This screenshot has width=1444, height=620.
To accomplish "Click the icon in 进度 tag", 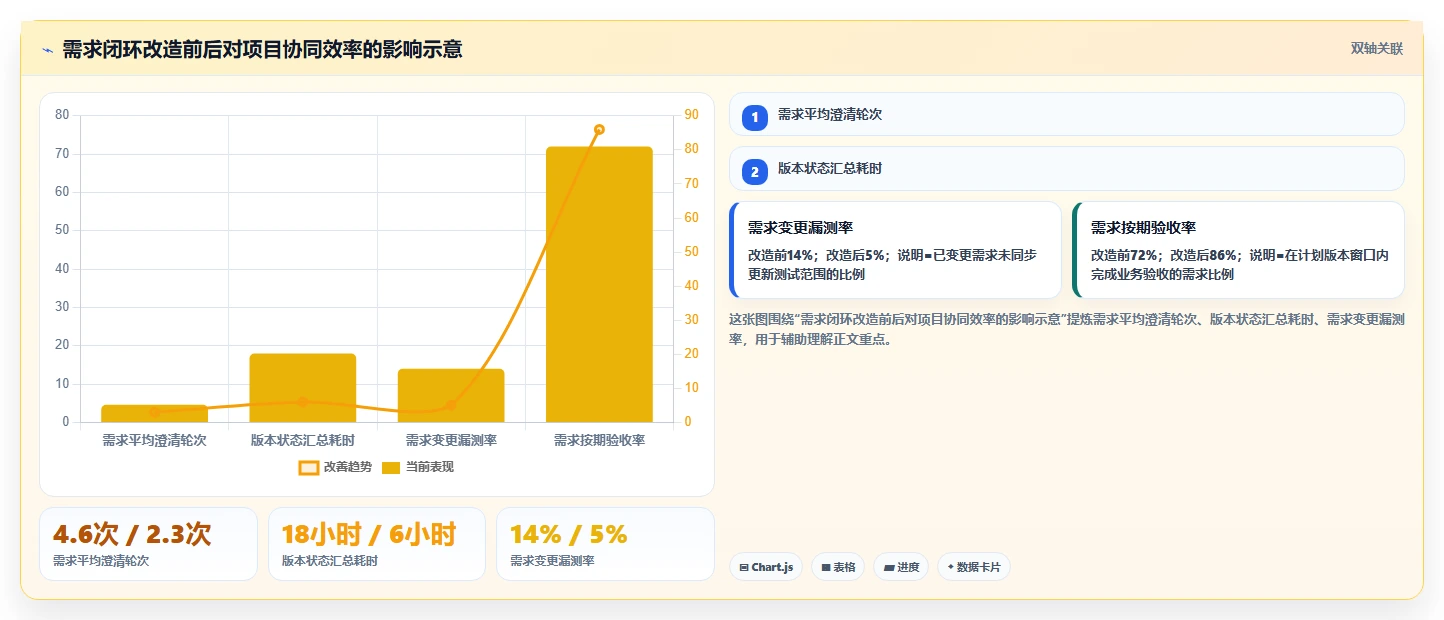I will (x=889, y=567).
